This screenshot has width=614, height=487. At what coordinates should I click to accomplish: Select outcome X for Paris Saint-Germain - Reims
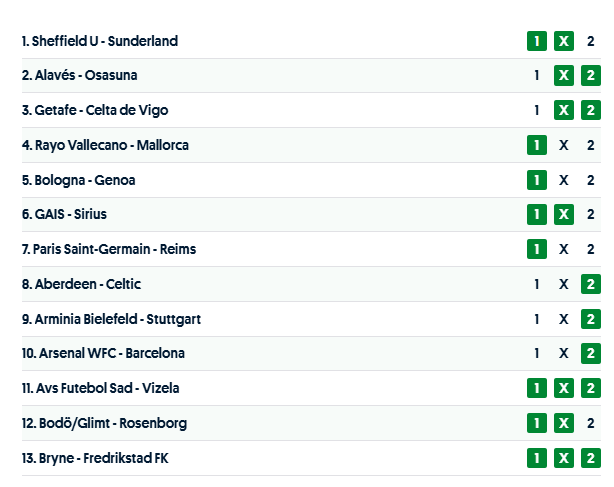point(564,249)
